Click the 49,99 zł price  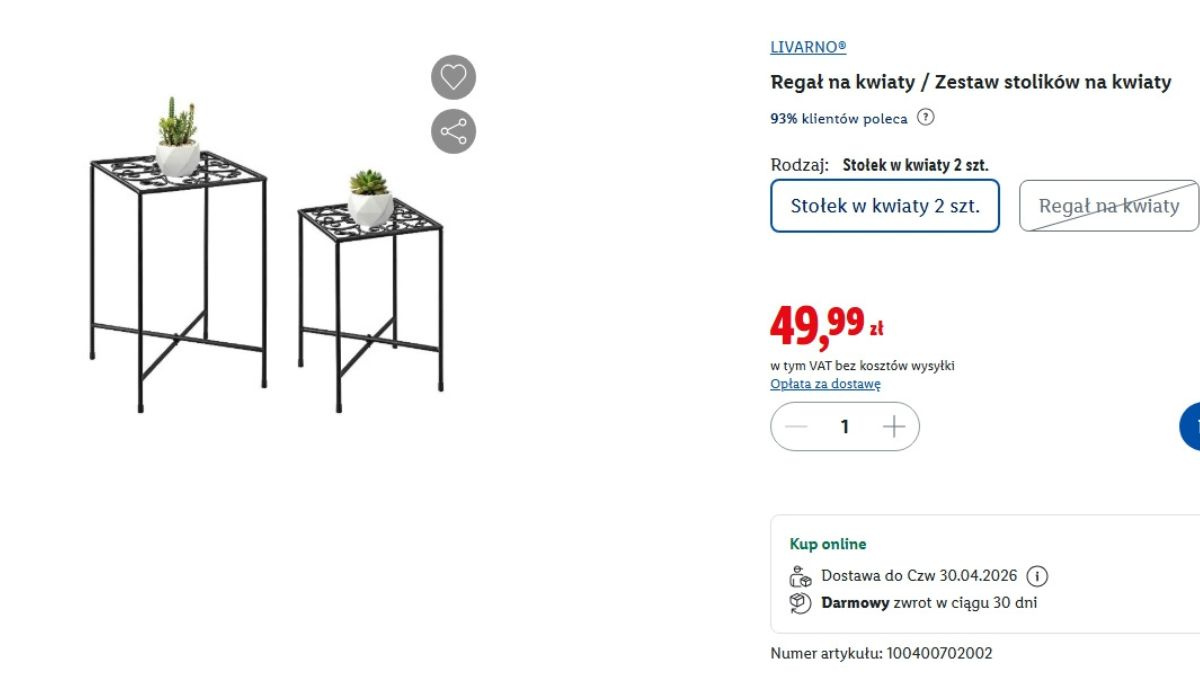(x=826, y=324)
